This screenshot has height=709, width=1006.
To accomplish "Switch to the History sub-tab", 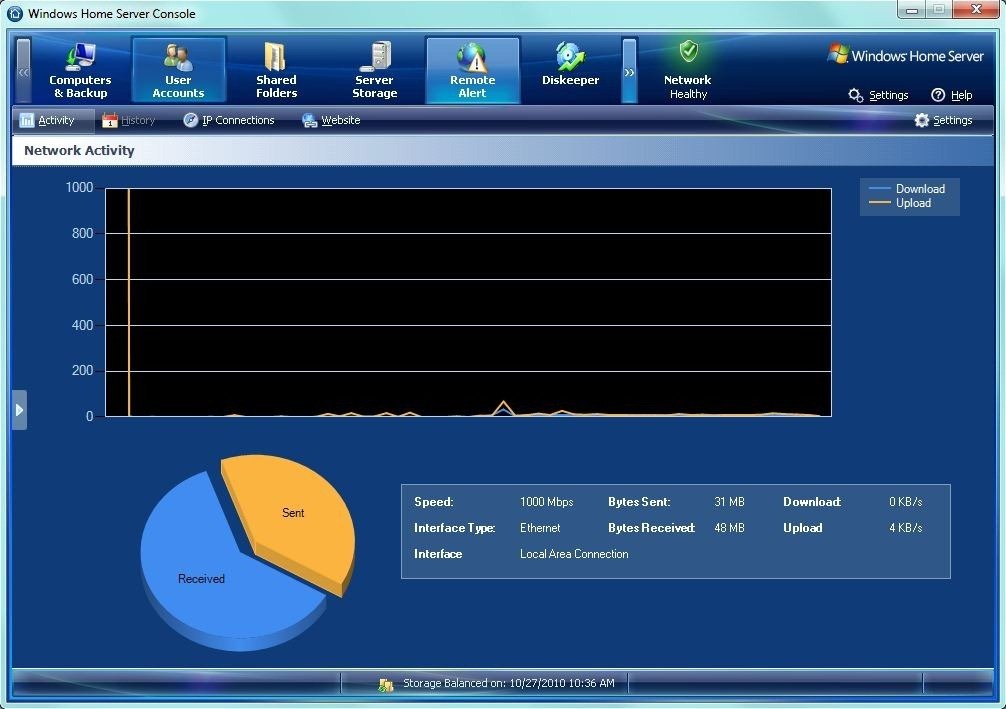I will pos(128,120).
